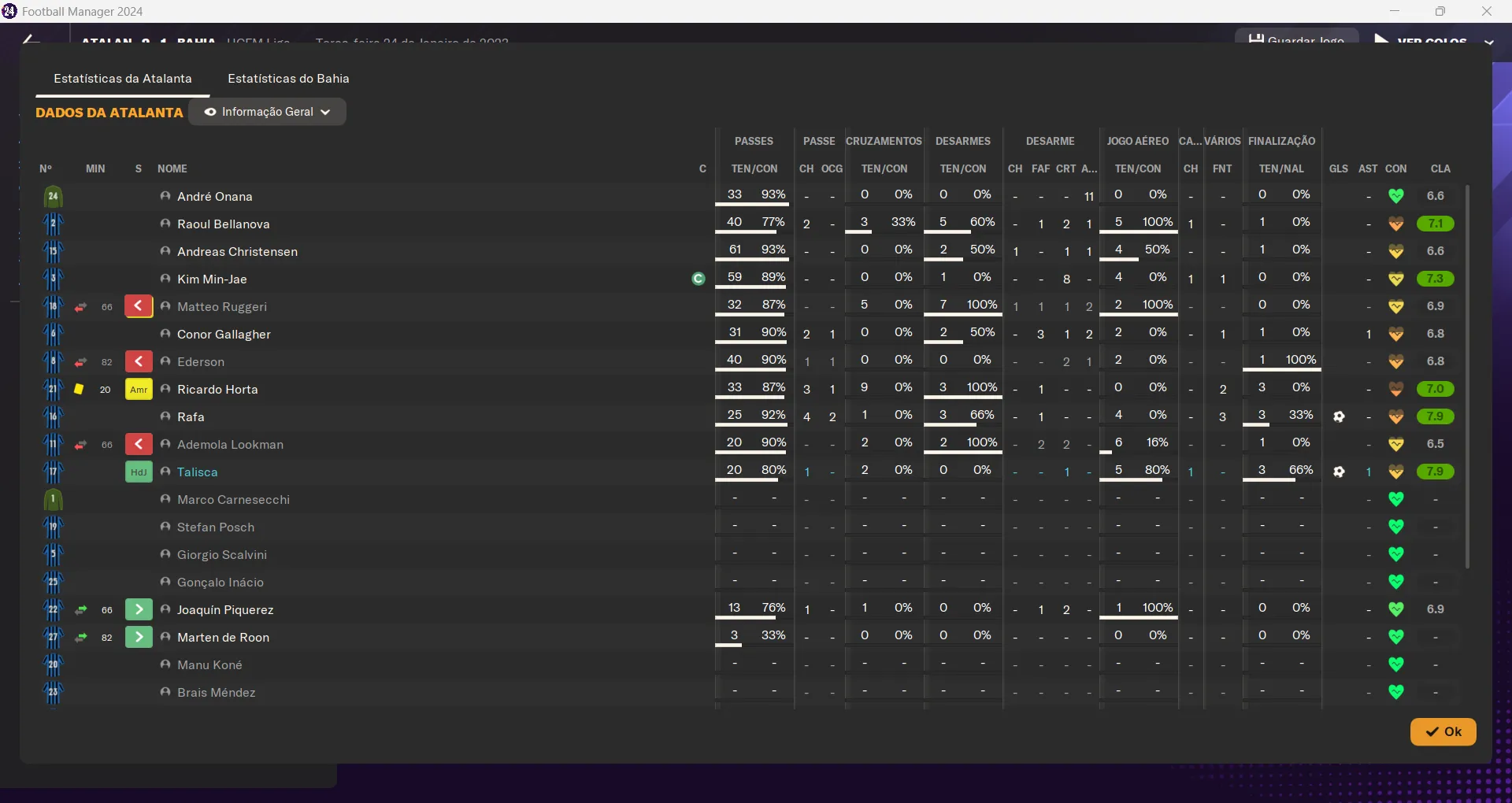Click the player info icon beside Rafa

[165, 416]
